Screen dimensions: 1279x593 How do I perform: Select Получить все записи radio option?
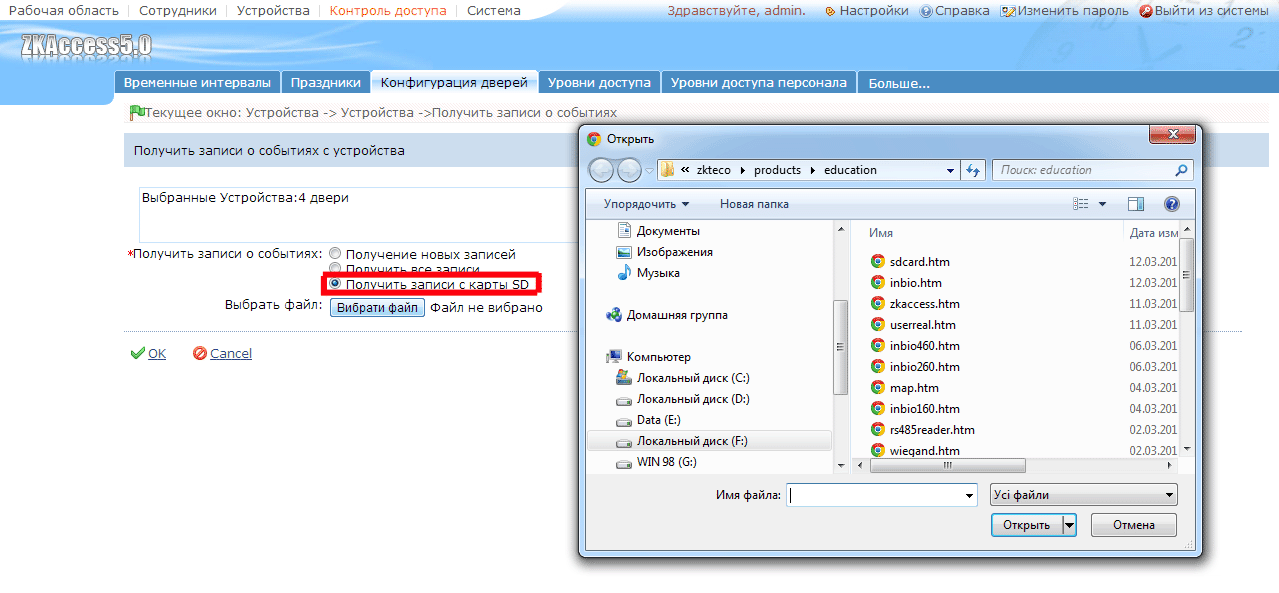tap(335, 269)
